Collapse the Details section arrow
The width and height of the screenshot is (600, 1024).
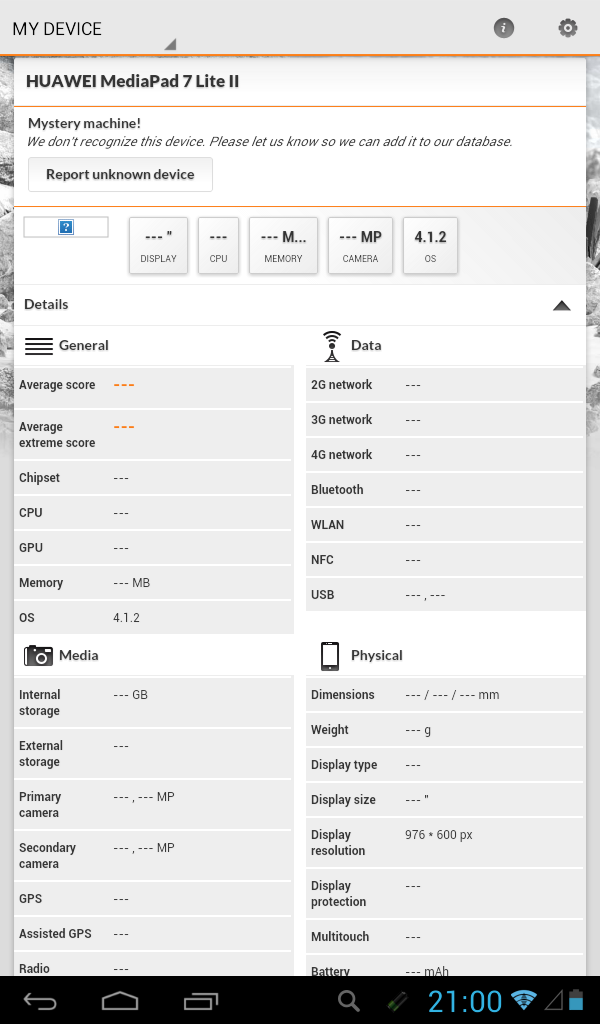click(561, 305)
